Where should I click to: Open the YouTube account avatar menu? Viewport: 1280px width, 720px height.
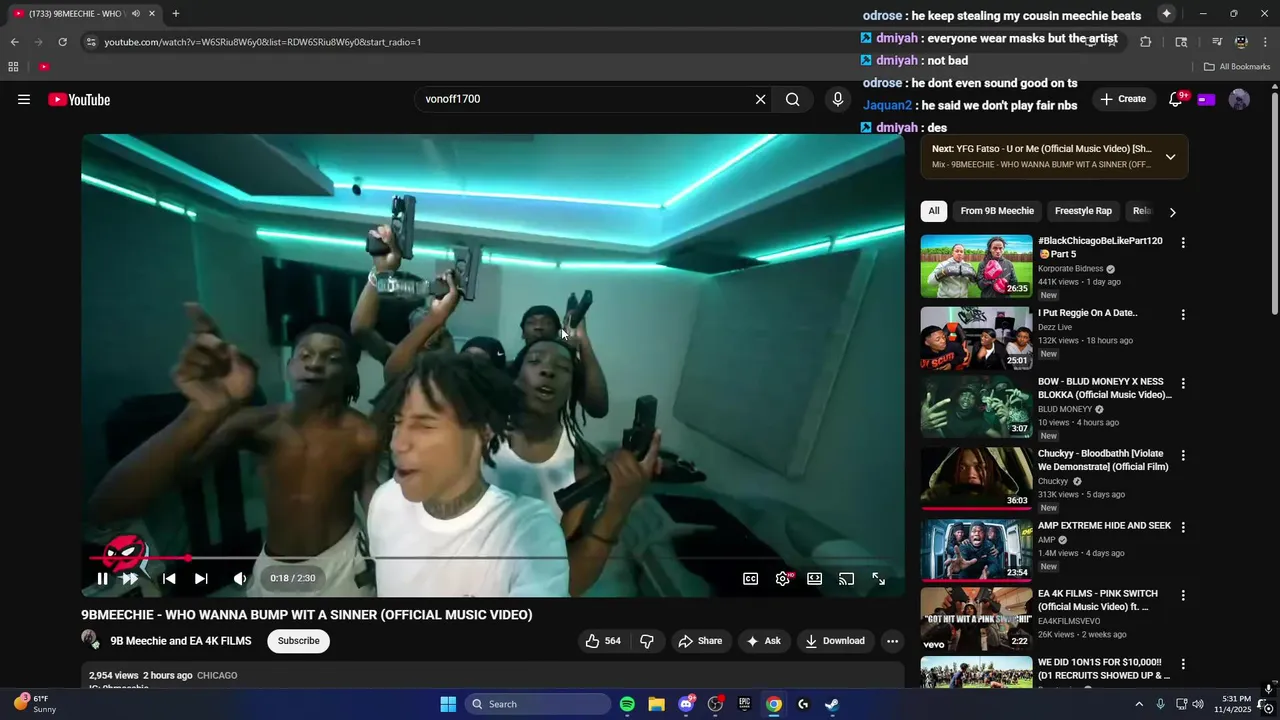[1239, 99]
